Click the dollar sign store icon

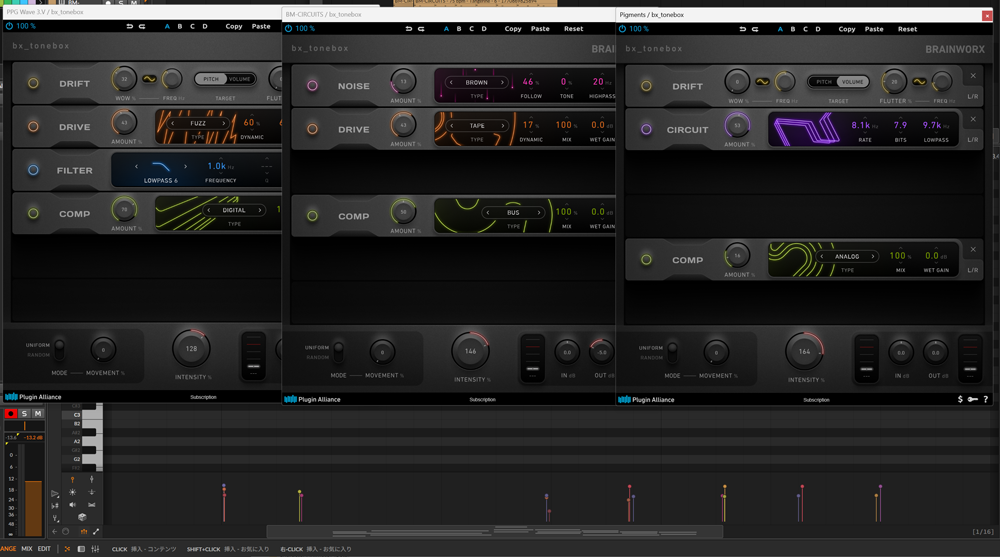[x=960, y=399]
